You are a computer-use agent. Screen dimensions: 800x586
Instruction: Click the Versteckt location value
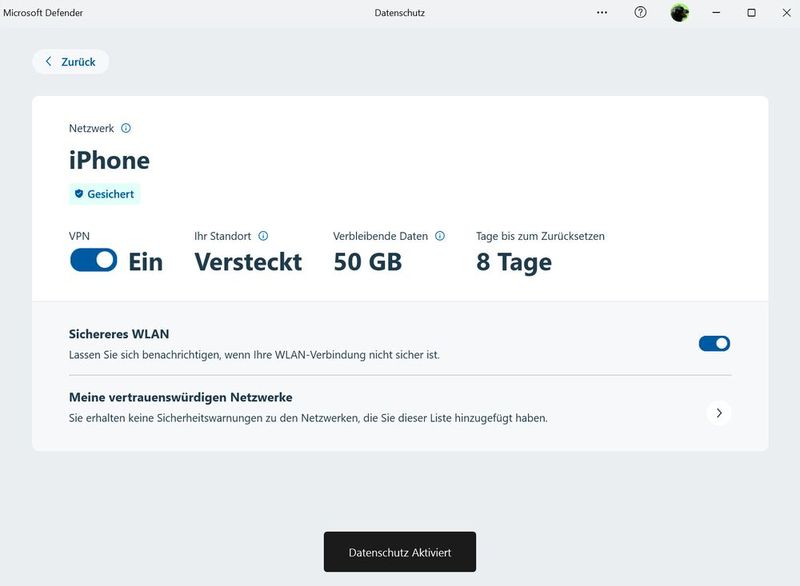pos(248,262)
